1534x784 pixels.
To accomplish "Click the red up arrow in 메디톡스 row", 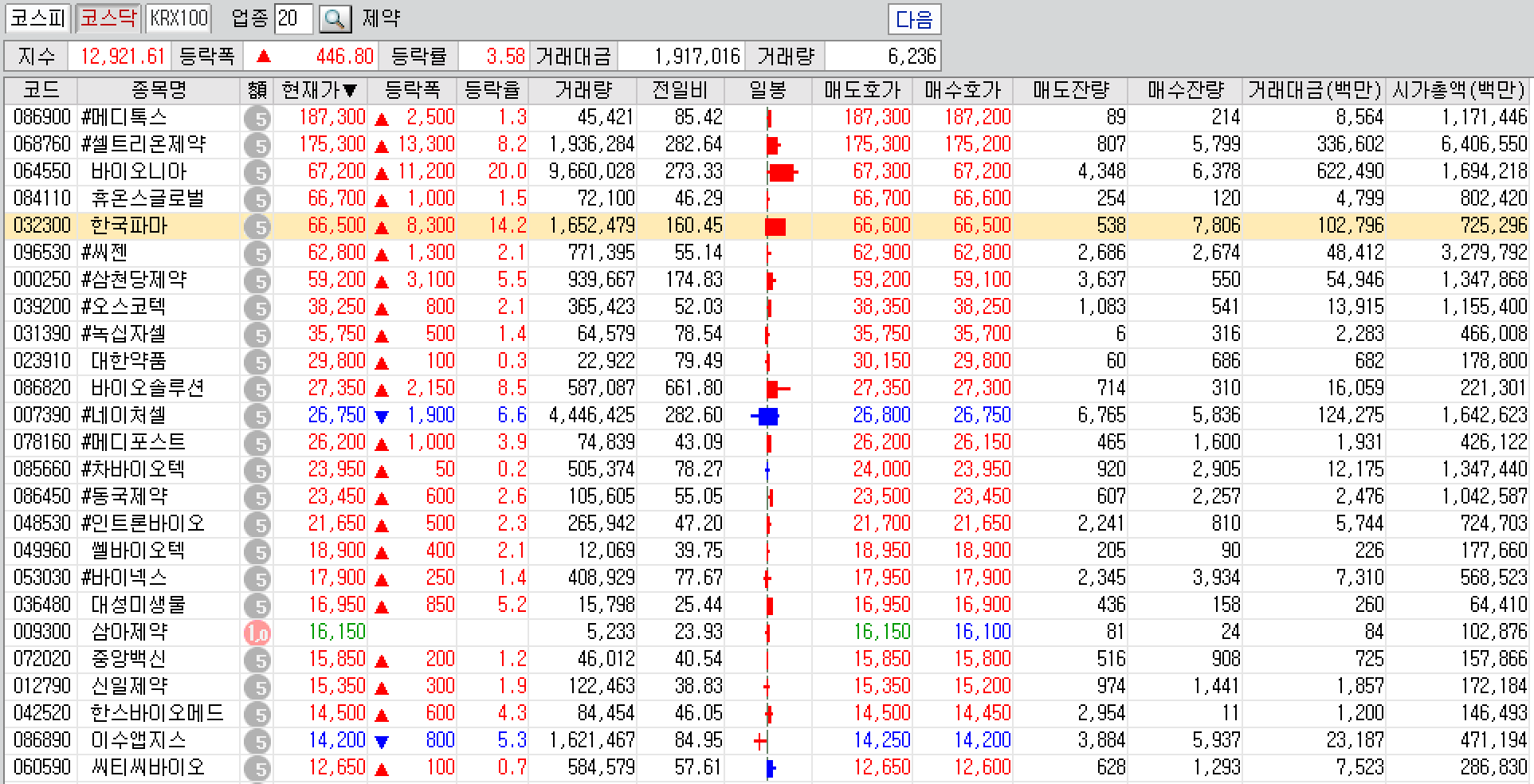I will pos(382,119).
